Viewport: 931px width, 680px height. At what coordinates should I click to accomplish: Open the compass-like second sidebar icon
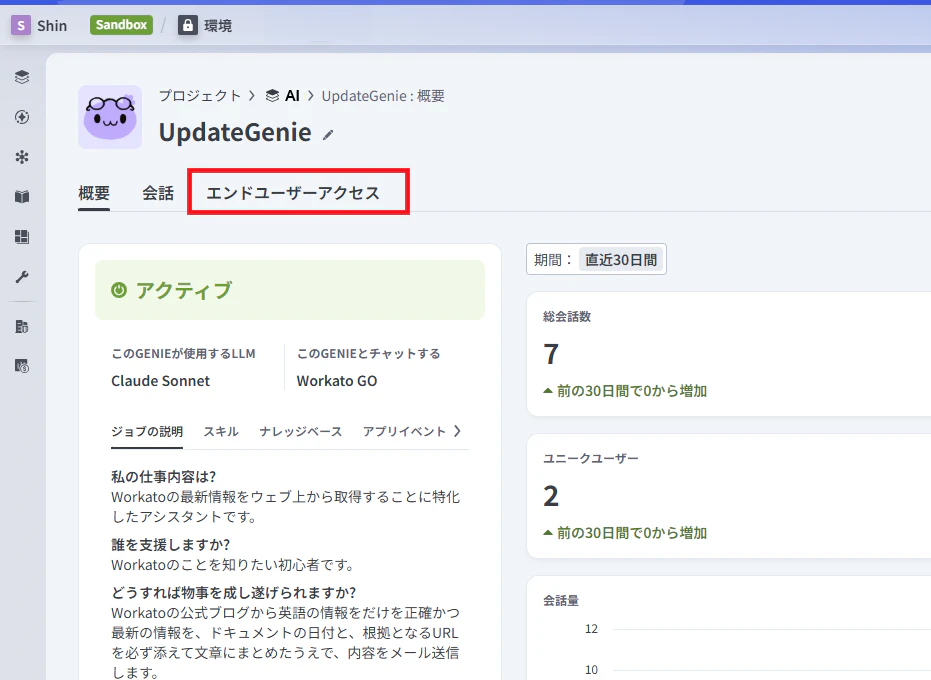tap(22, 117)
